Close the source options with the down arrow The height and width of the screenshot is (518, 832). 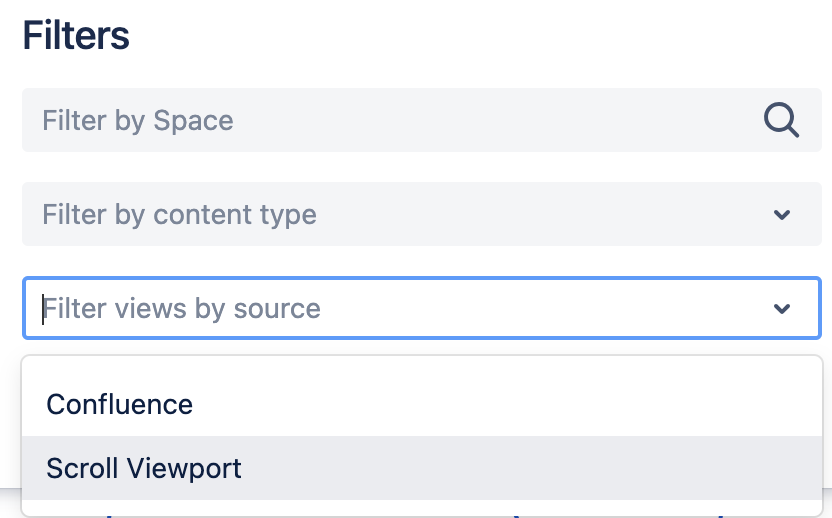point(782,309)
